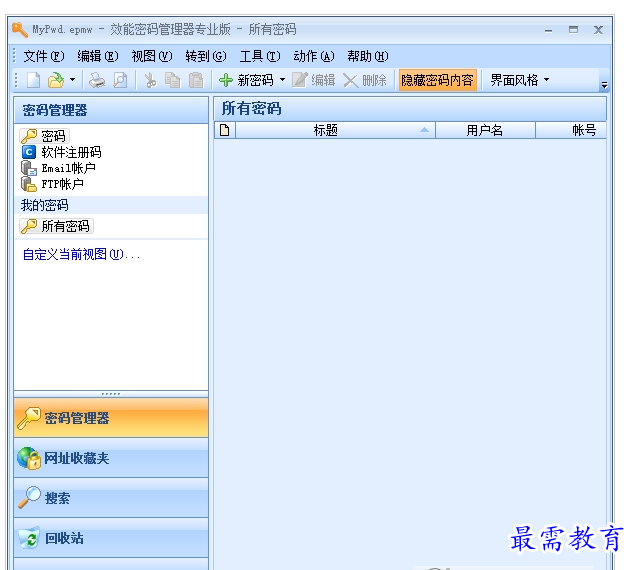Open the 动作(A) menu

click(314, 56)
